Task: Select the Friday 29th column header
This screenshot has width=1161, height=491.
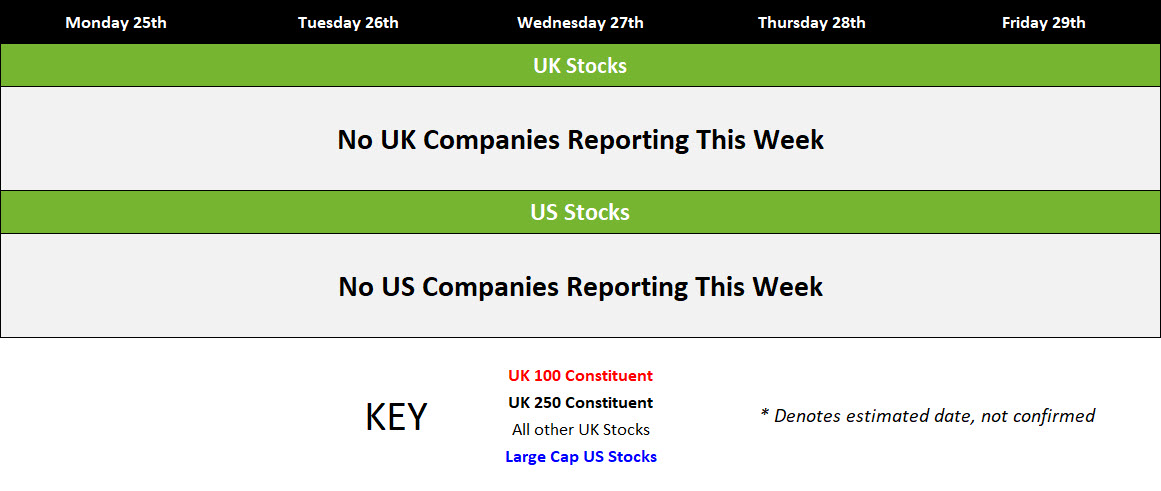Action: coord(1044,22)
